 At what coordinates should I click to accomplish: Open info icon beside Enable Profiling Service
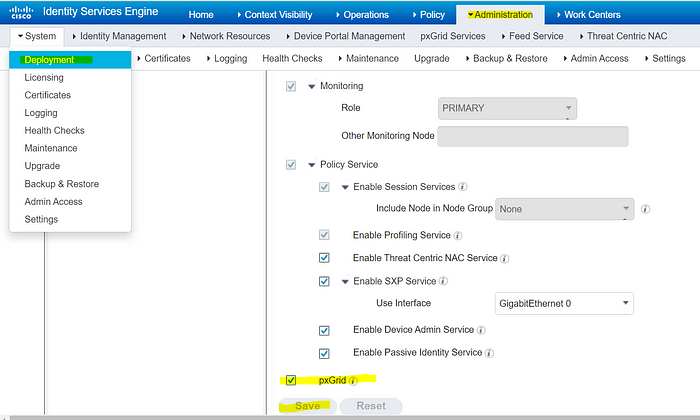pos(458,236)
